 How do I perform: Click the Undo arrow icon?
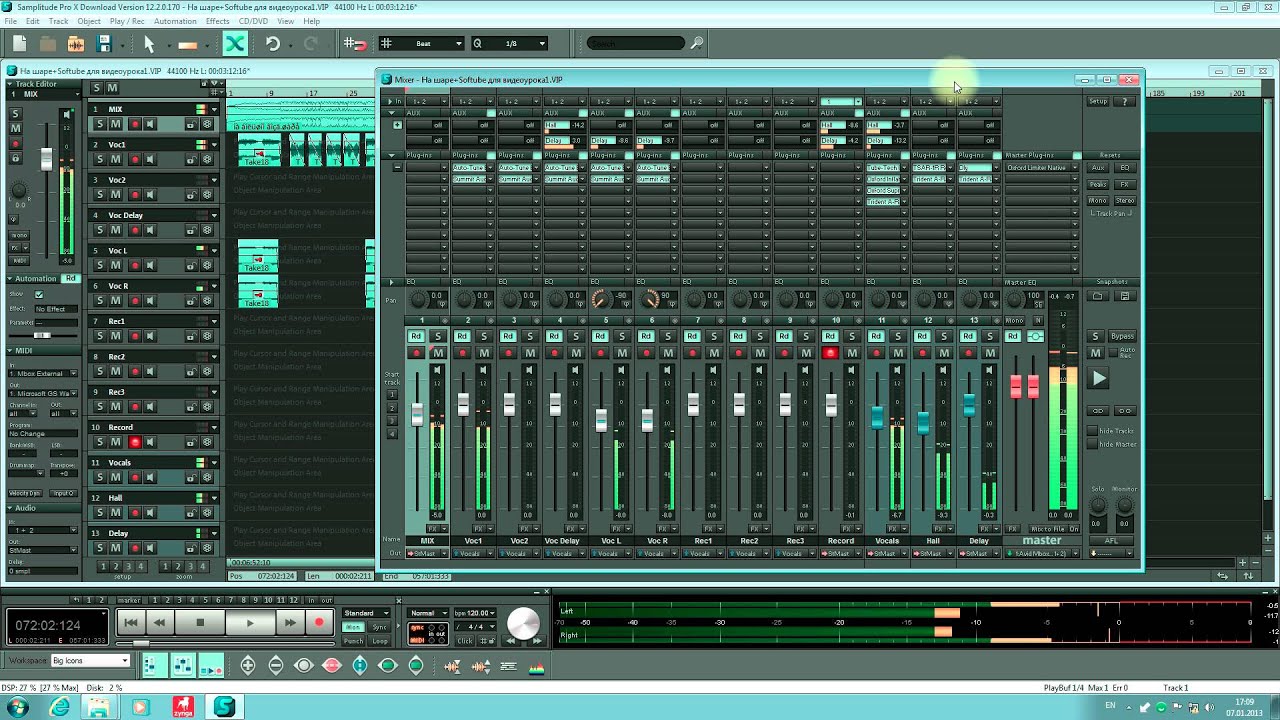point(273,44)
